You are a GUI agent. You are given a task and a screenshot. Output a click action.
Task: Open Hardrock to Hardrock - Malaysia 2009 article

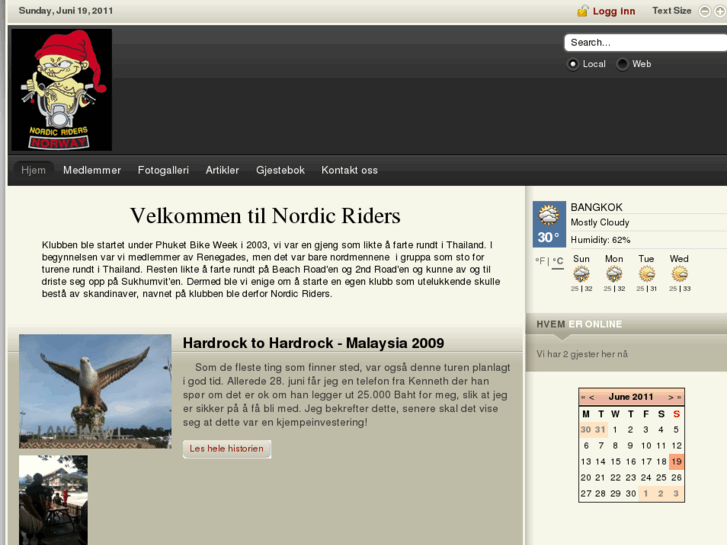[313, 343]
